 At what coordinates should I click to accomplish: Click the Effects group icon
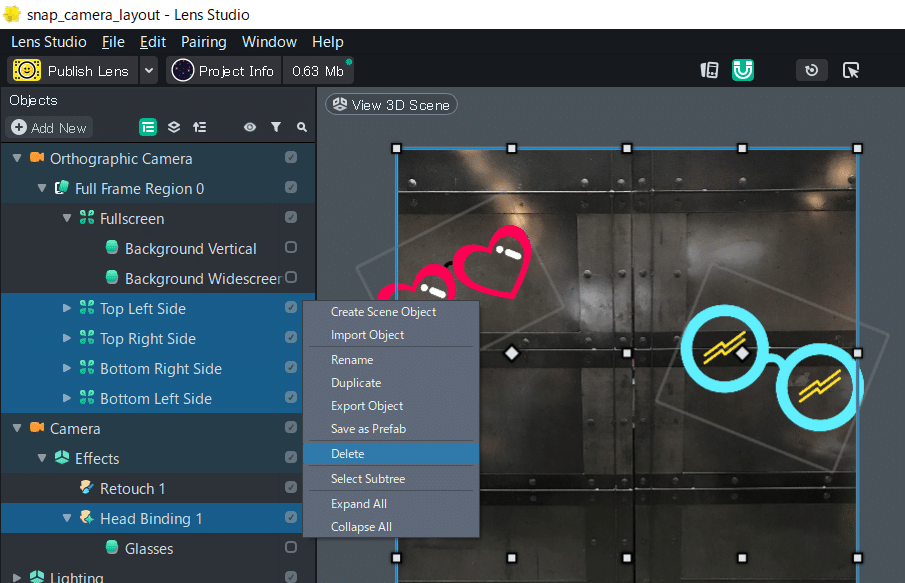[x=62, y=458]
